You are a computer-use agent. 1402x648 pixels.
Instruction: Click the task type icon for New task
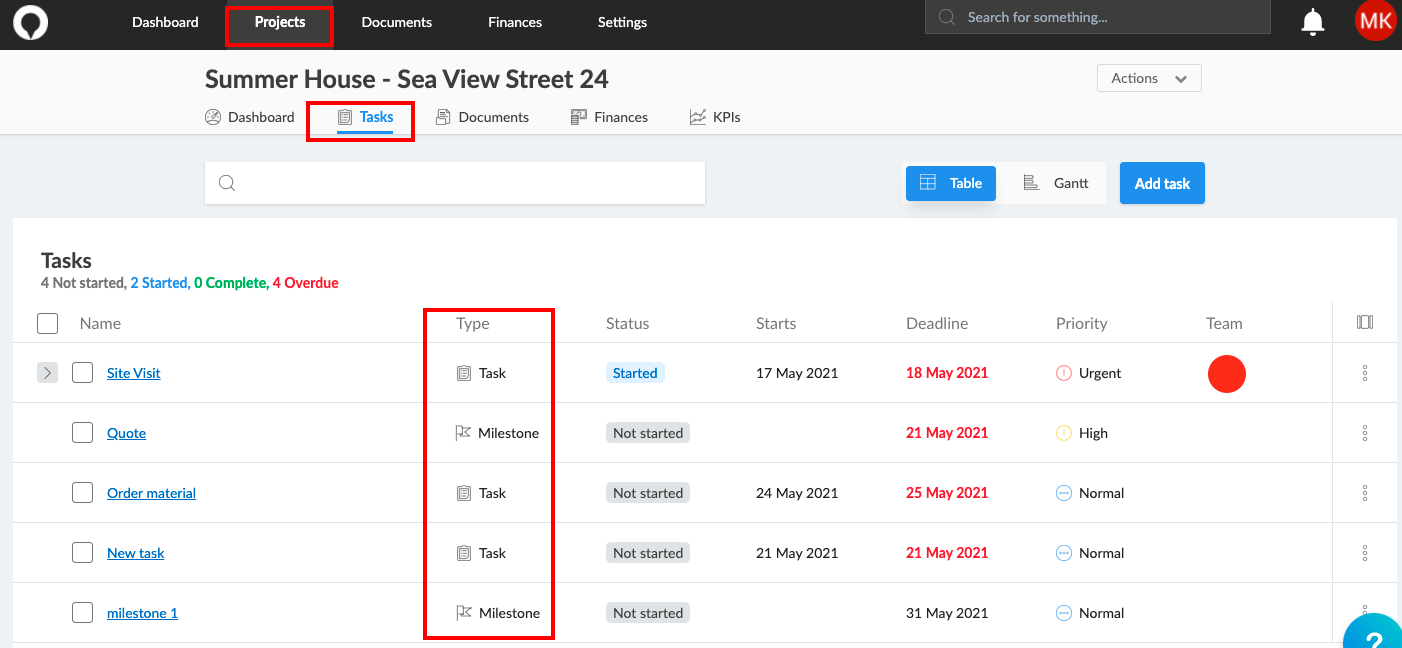pyautogui.click(x=464, y=553)
